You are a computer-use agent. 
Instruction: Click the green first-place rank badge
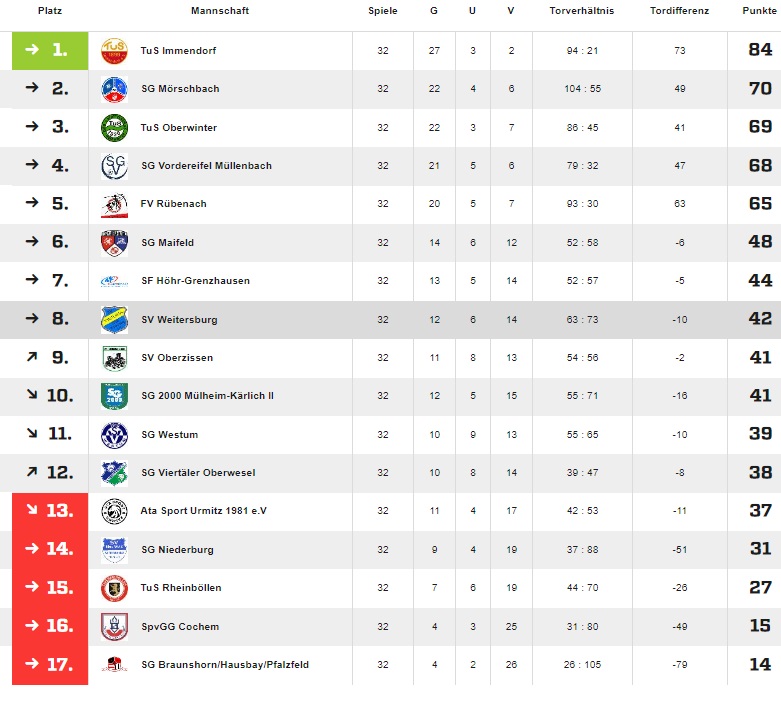(x=50, y=50)
